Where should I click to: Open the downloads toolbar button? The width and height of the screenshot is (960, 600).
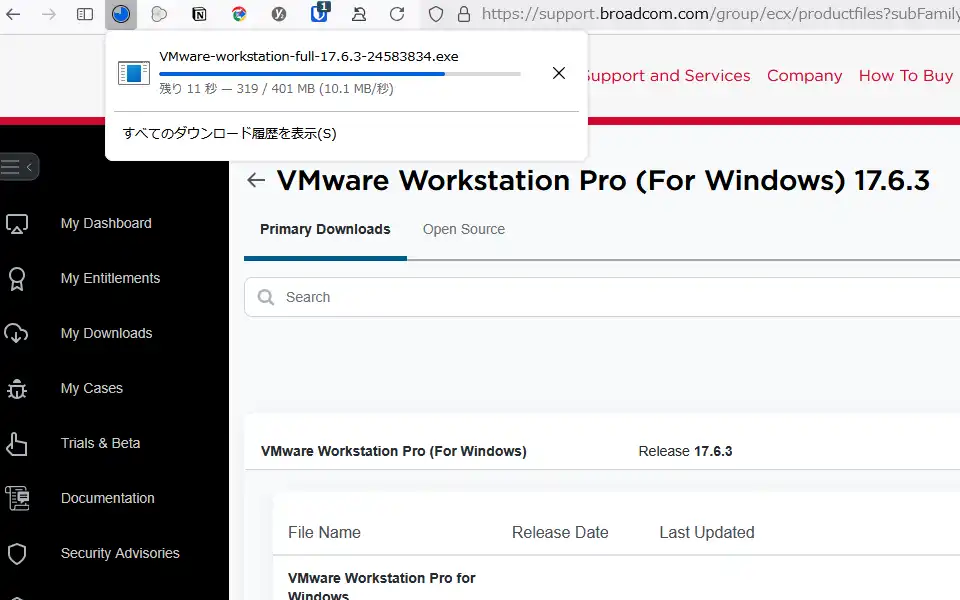tap(121, 13)
